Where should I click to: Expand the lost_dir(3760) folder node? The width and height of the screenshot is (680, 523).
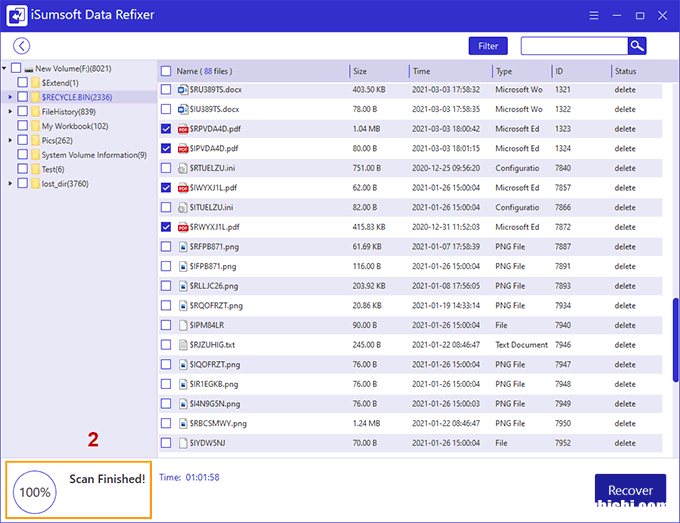pos(10,183)
